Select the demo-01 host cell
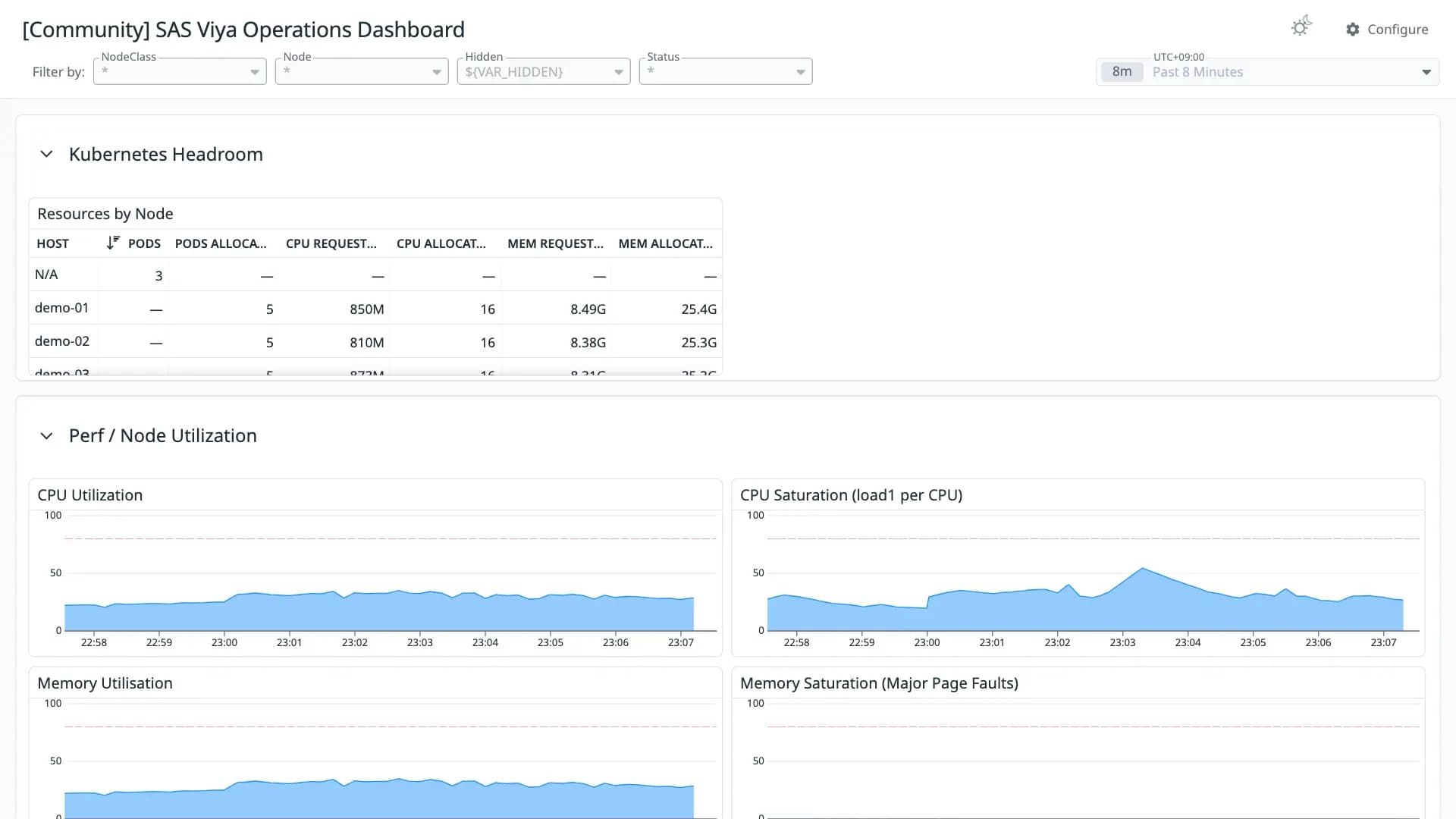This screenshot has width=1456, height=819. pyautogui.click(x=62, y=308)
